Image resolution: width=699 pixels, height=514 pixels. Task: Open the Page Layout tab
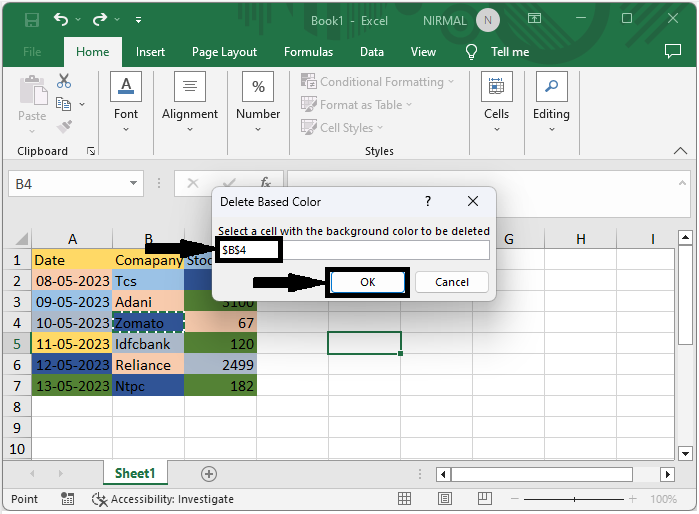[224, 52]
